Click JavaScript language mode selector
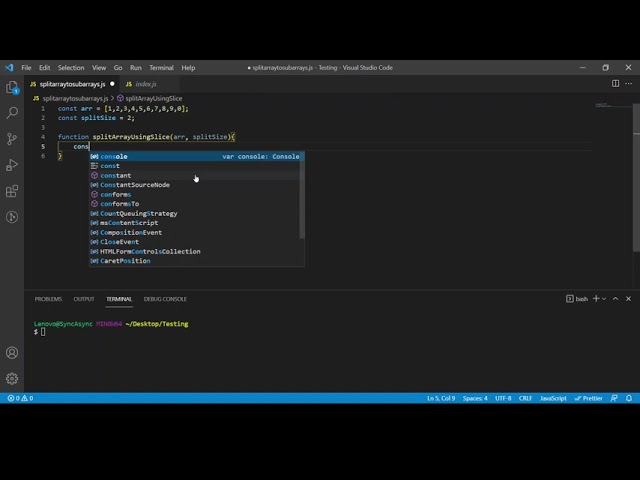Screen dimensions: 640x480 click(x=553, y=398)
